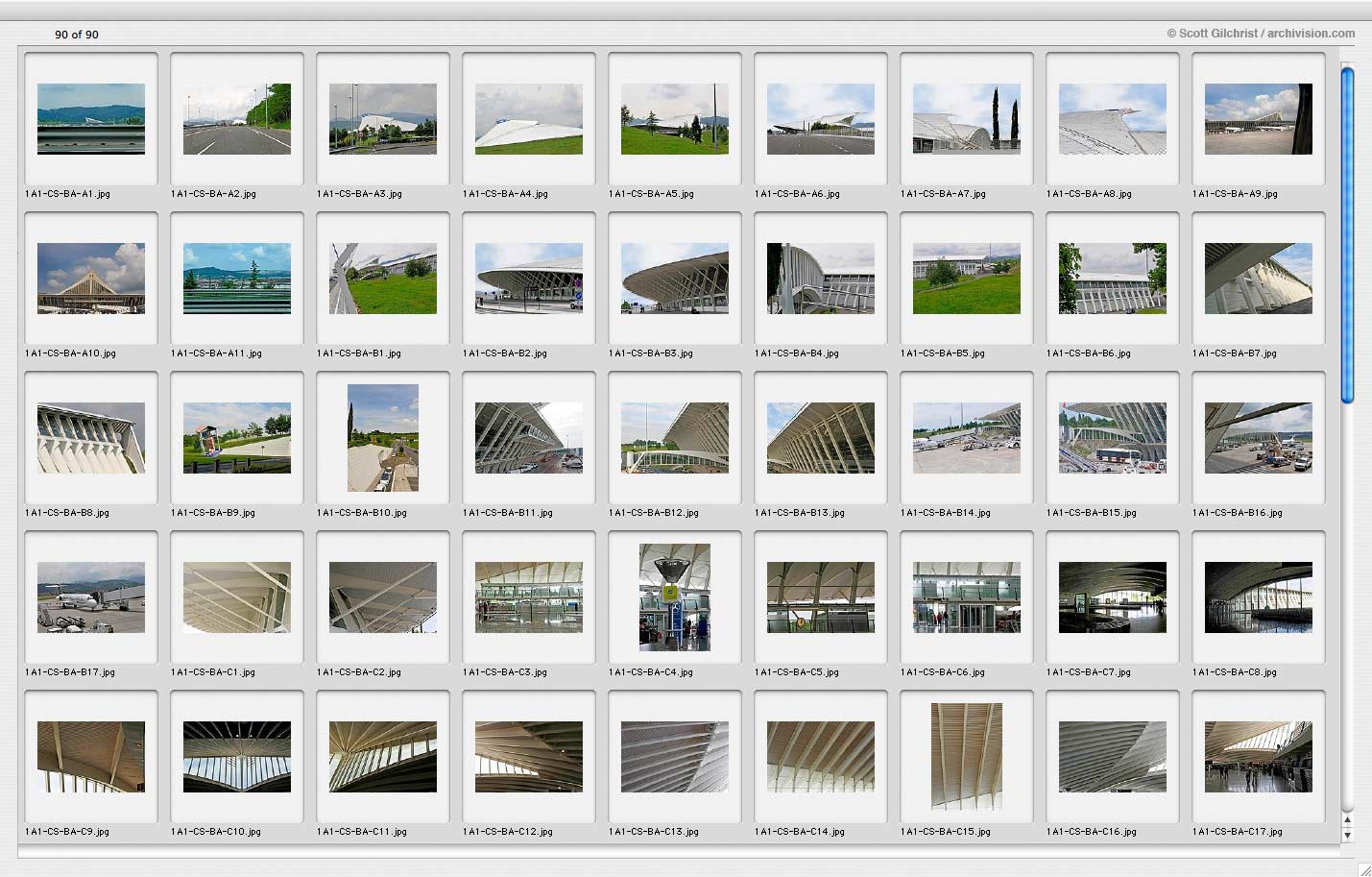This screenshot has width=1372, height=877.
Task: Pick the 1A1-CS-BA-C11.jpg slide
Action: click(383, 757)
